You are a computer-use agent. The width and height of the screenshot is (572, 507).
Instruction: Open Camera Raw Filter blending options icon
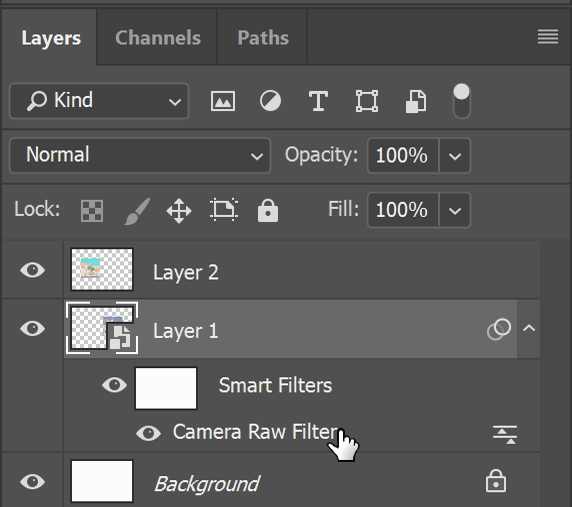click(505, 434)
